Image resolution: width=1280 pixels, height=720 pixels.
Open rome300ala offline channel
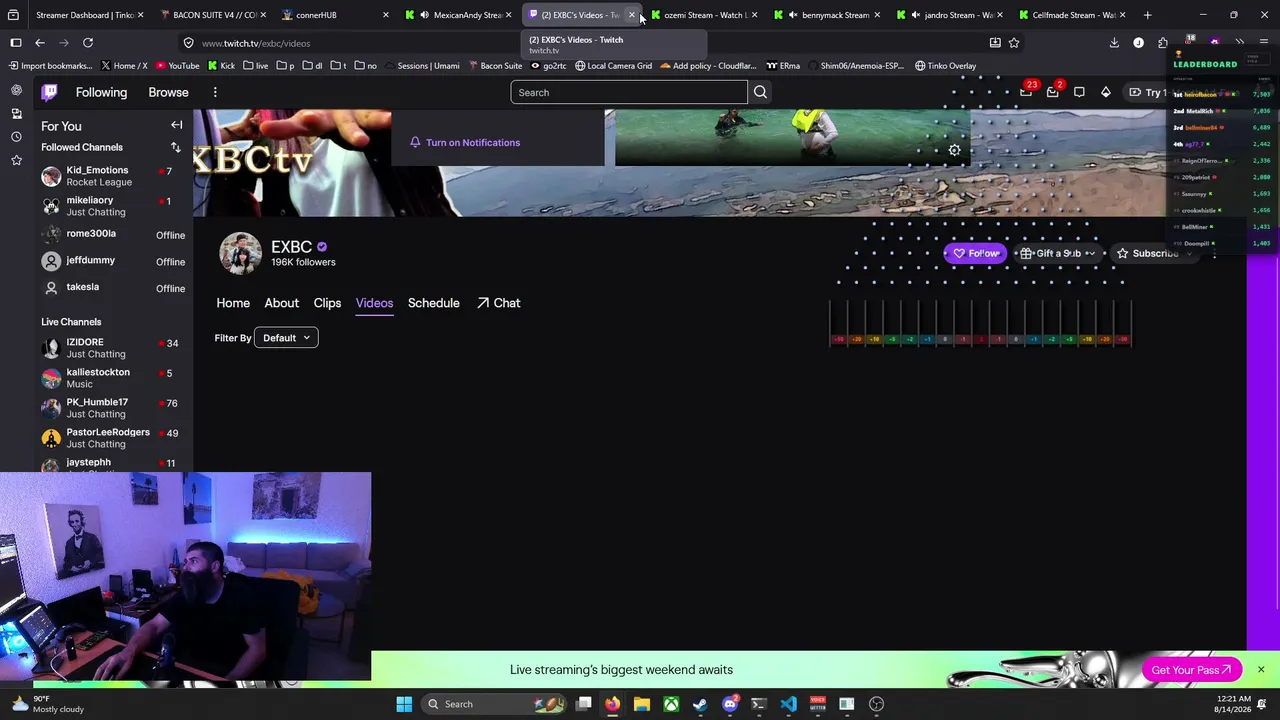(x=113, y=234)
